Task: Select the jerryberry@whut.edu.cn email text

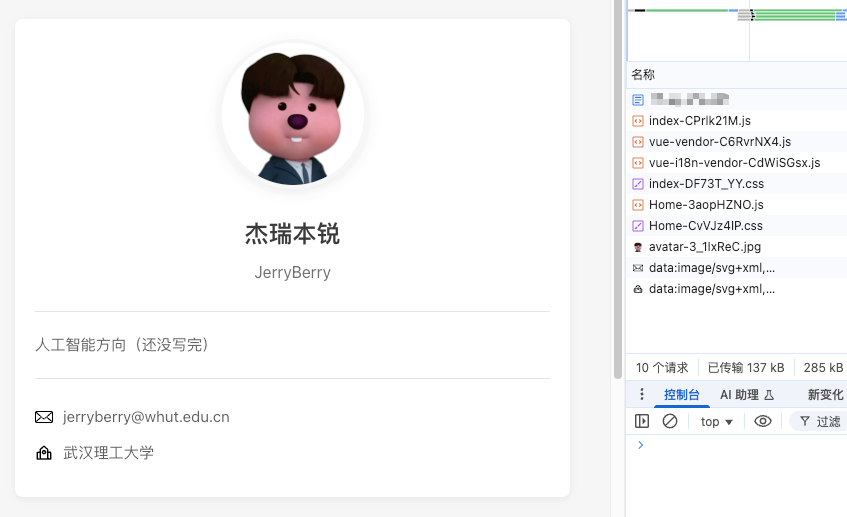Action: (146, 417)
